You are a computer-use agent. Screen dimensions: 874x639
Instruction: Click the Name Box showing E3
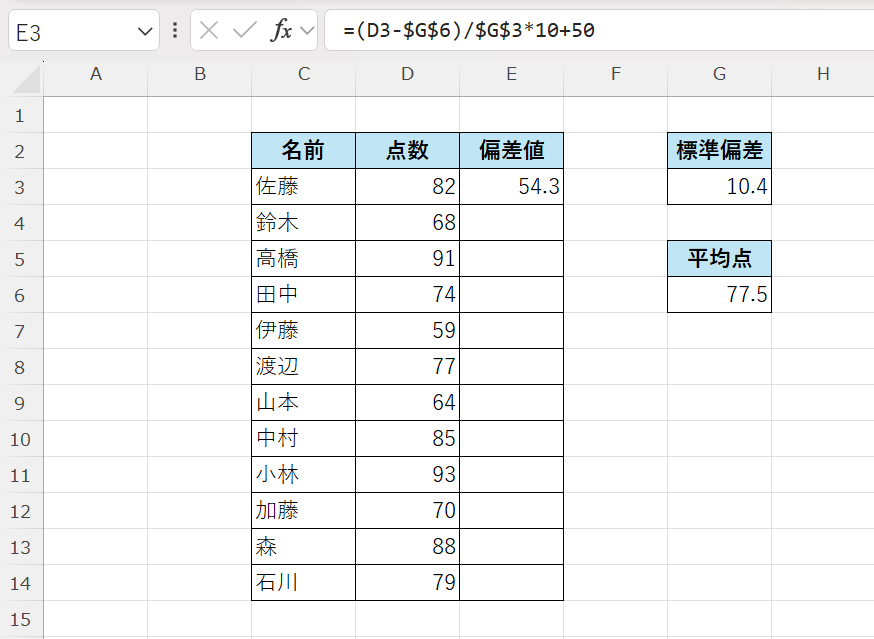coord(70,32)
